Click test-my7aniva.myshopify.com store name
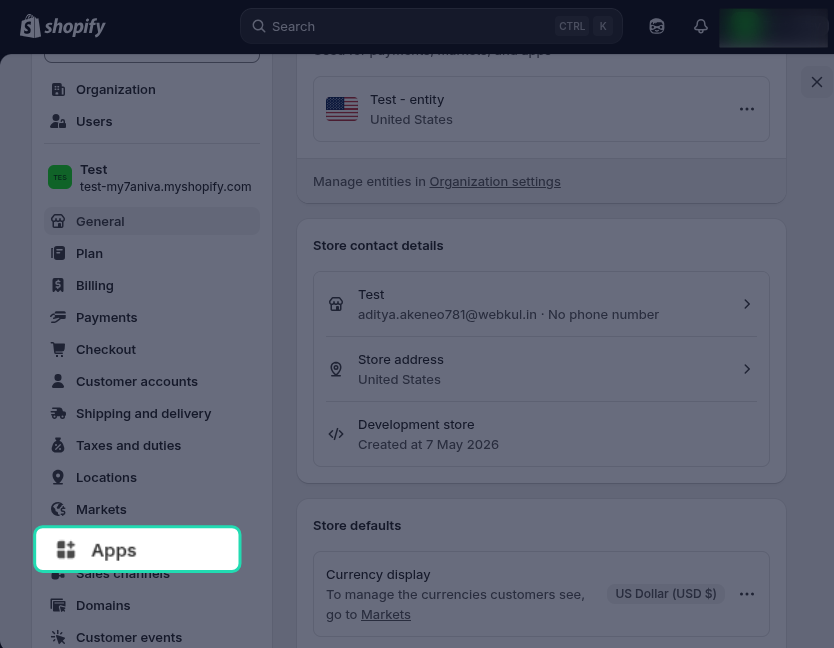The height and width of the screenshot is (648, 834). [165, 187]
